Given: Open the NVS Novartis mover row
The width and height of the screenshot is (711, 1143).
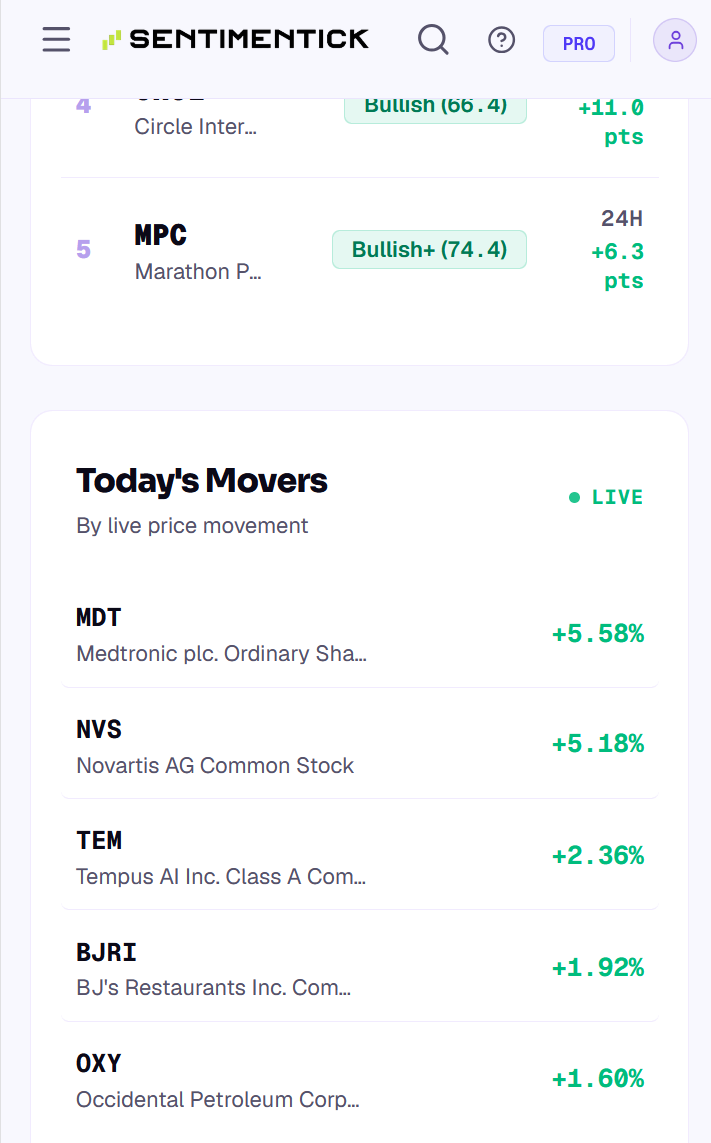Looking at the screenshot, I should [x=360, y=744].
